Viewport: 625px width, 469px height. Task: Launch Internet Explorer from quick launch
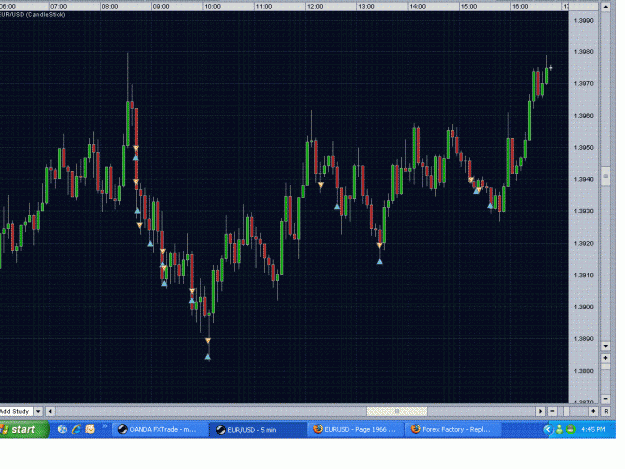click(76, 429)
